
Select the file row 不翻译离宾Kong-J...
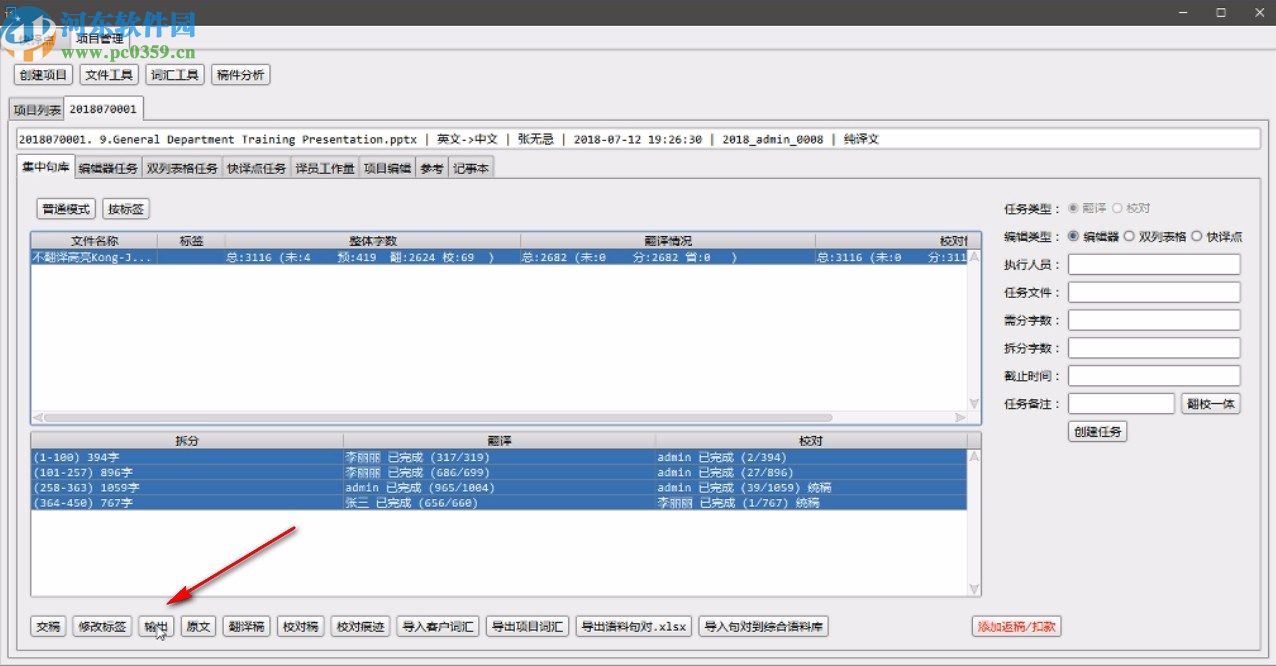point(498,257)
